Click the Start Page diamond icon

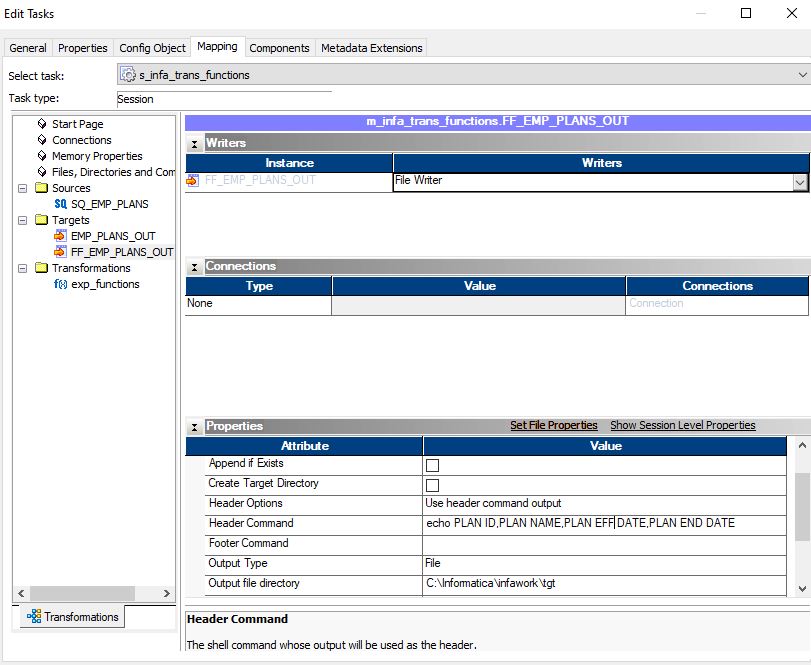(x=42, y=124)
